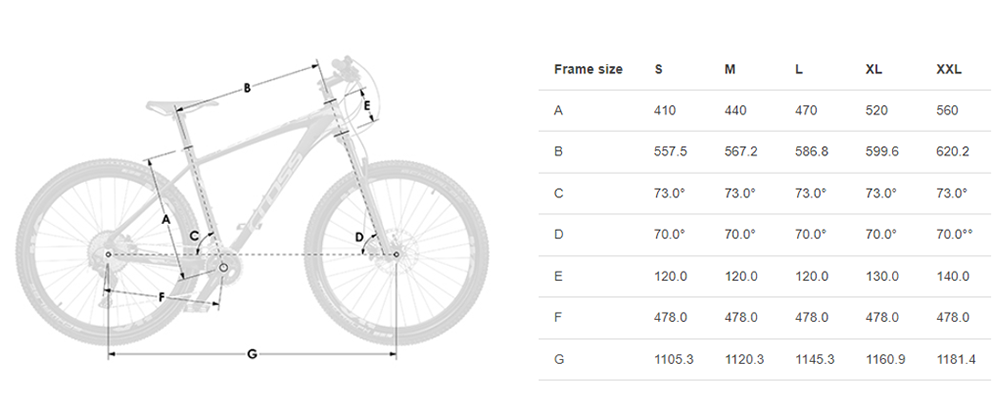The height and width of the screenshot is (400, 1000).
Task: Click the F chainstay label
Action: [x=161, y=297]
